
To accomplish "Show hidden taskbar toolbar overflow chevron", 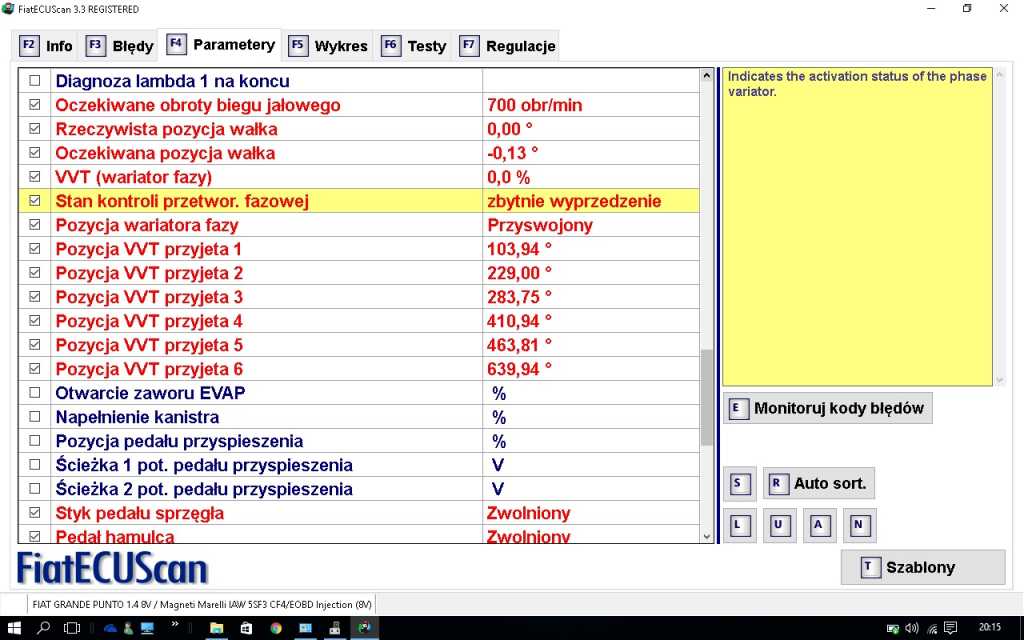I will [x=175, y=627].
